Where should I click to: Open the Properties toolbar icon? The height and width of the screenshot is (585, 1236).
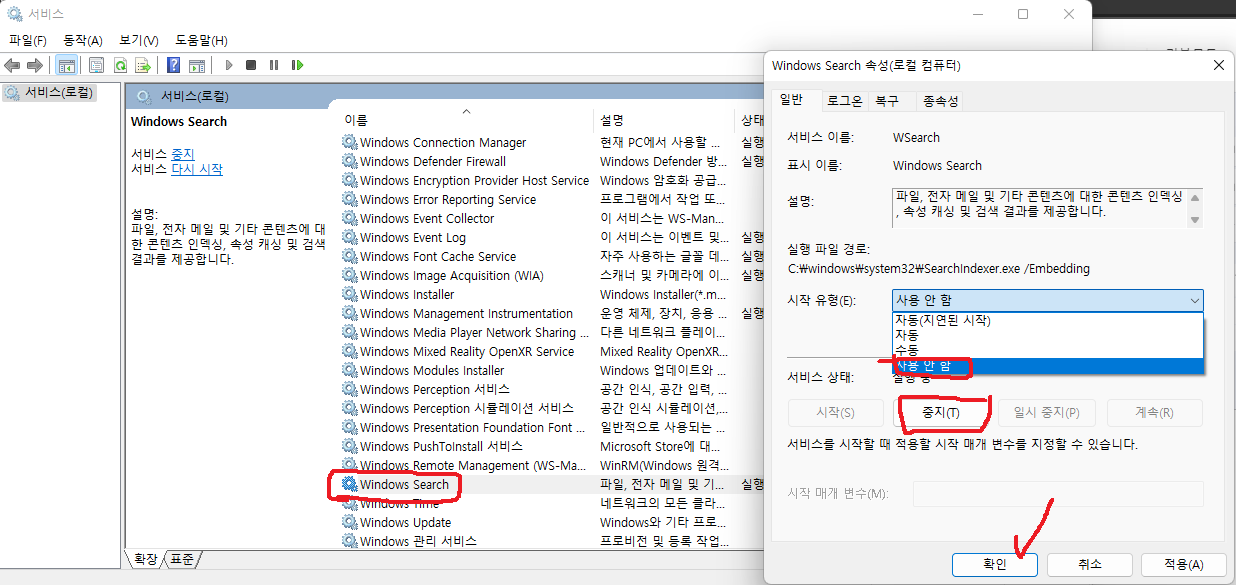[x=97, y=65]
